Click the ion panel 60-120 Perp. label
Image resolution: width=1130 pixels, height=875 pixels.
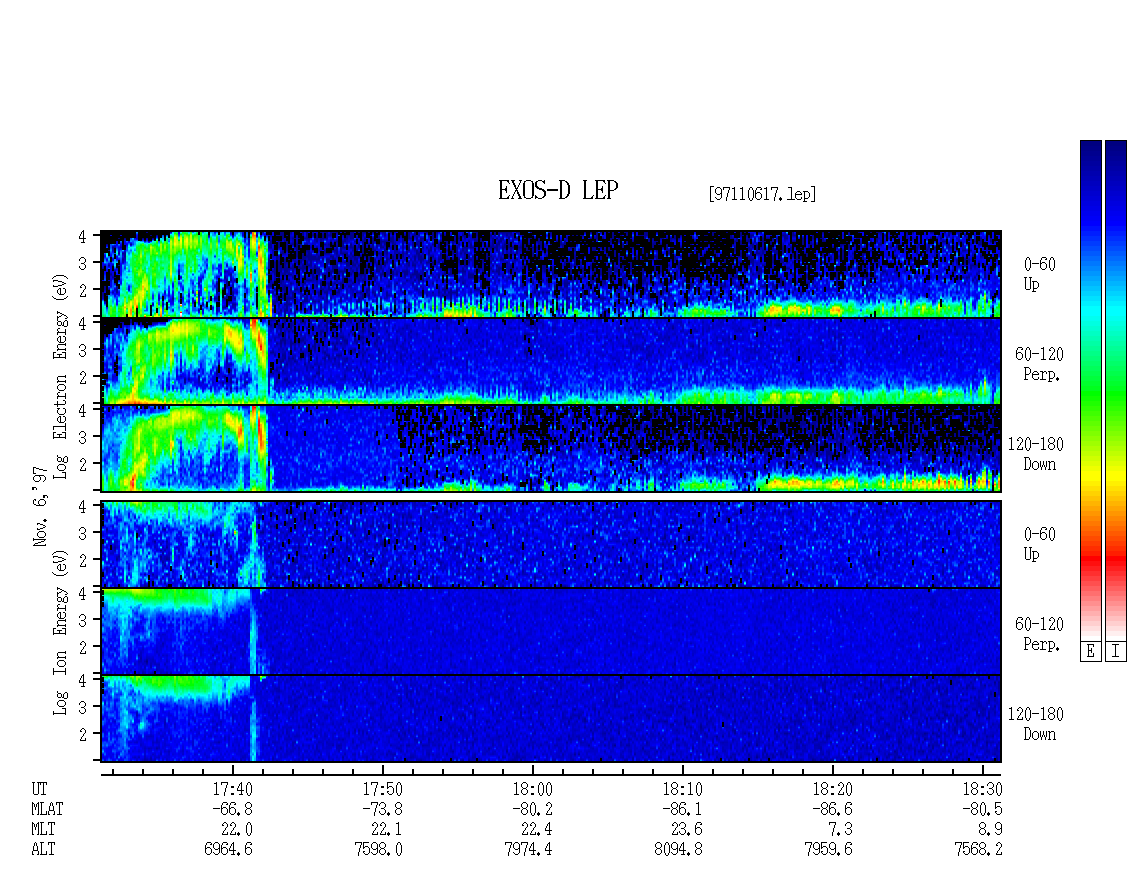point(1039,634)
